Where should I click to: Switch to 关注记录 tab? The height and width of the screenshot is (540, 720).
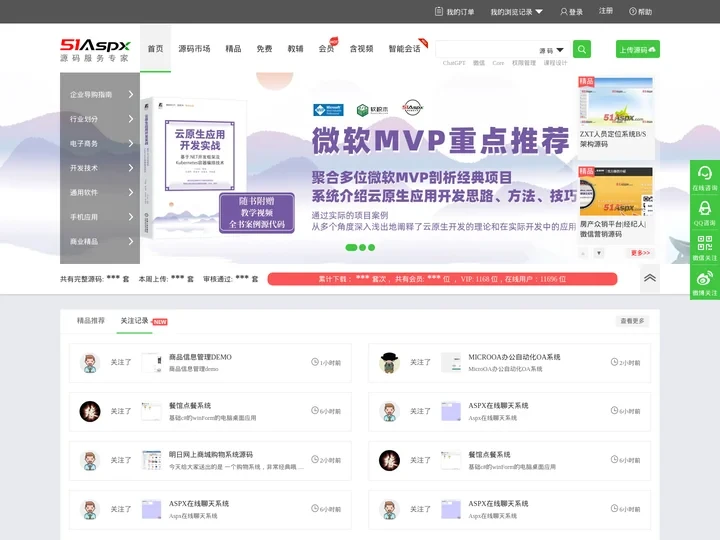(135, 321)
